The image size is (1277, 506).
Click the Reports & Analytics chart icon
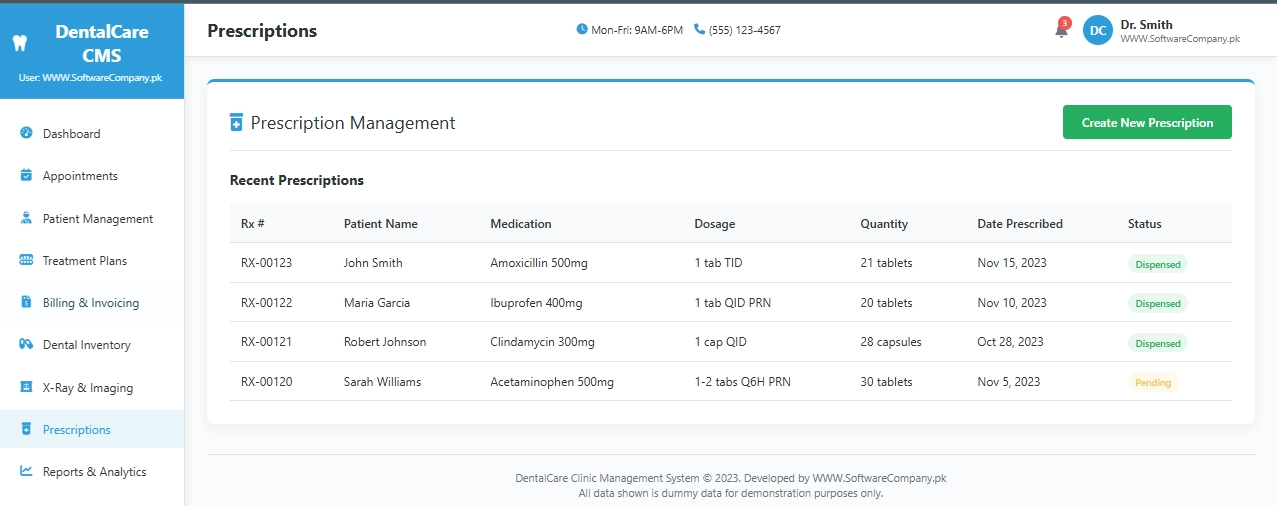pyautogui.click(x=27, y=472)
